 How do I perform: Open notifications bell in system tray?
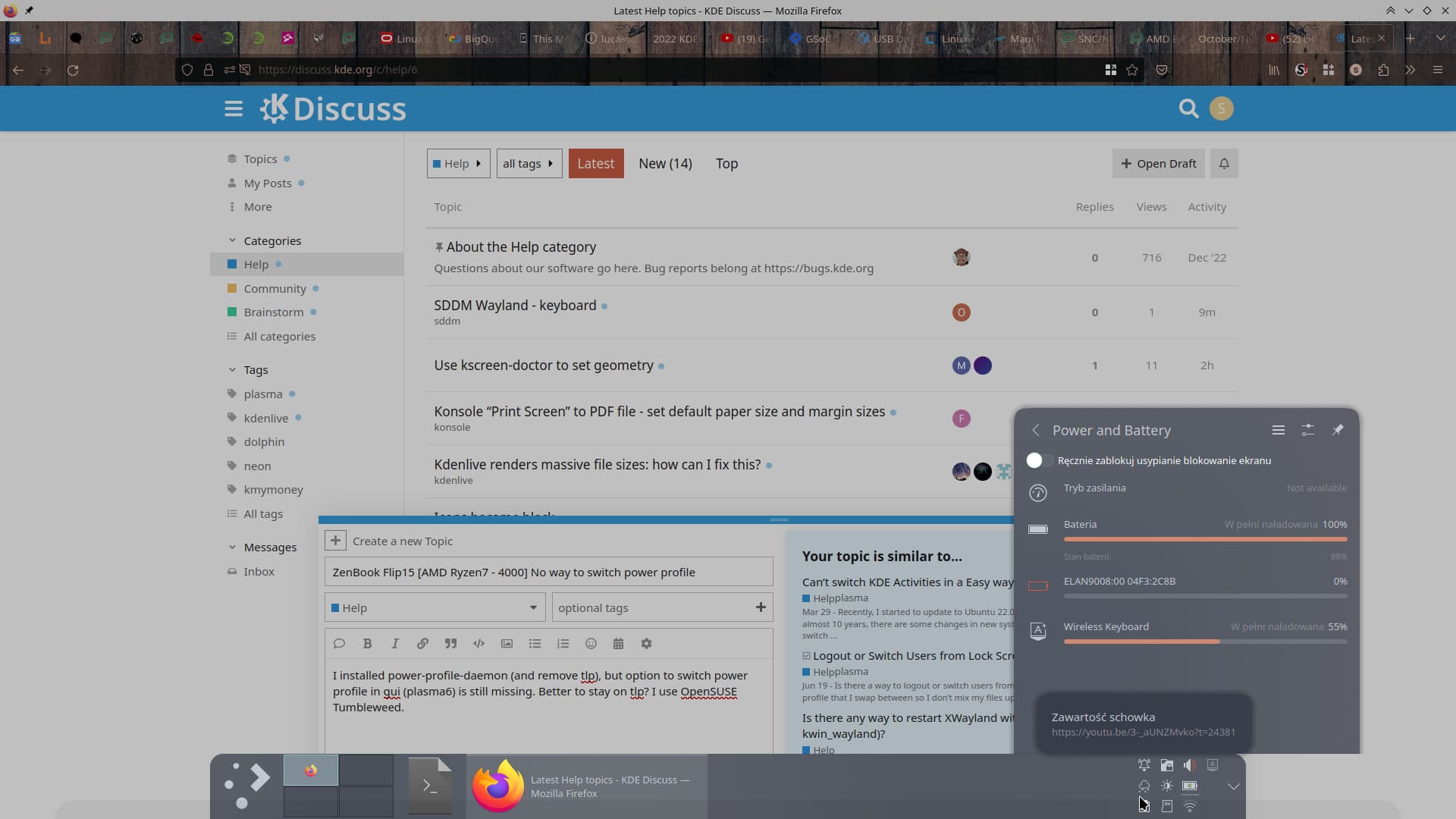tap(1144, 765)
